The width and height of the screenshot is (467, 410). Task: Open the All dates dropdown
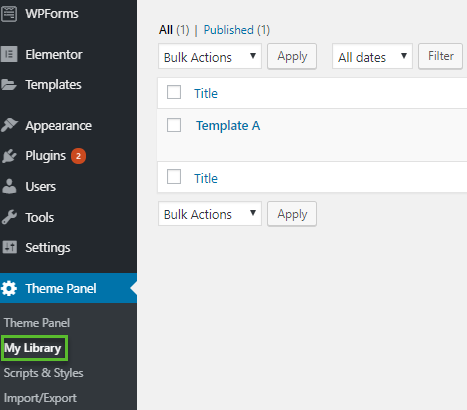[372, 57]
